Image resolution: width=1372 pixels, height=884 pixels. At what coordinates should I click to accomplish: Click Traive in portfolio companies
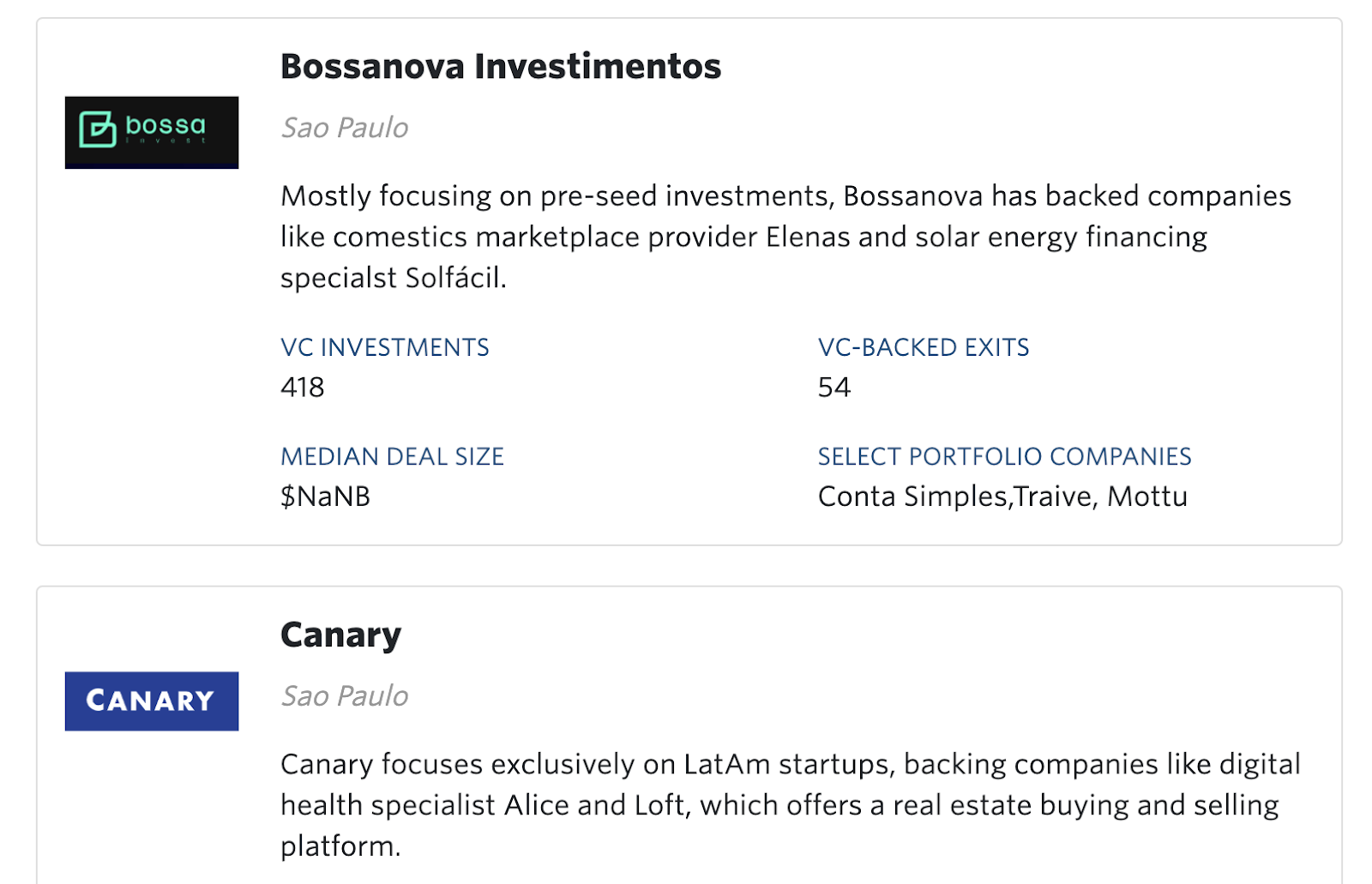tap(1054, 496)
